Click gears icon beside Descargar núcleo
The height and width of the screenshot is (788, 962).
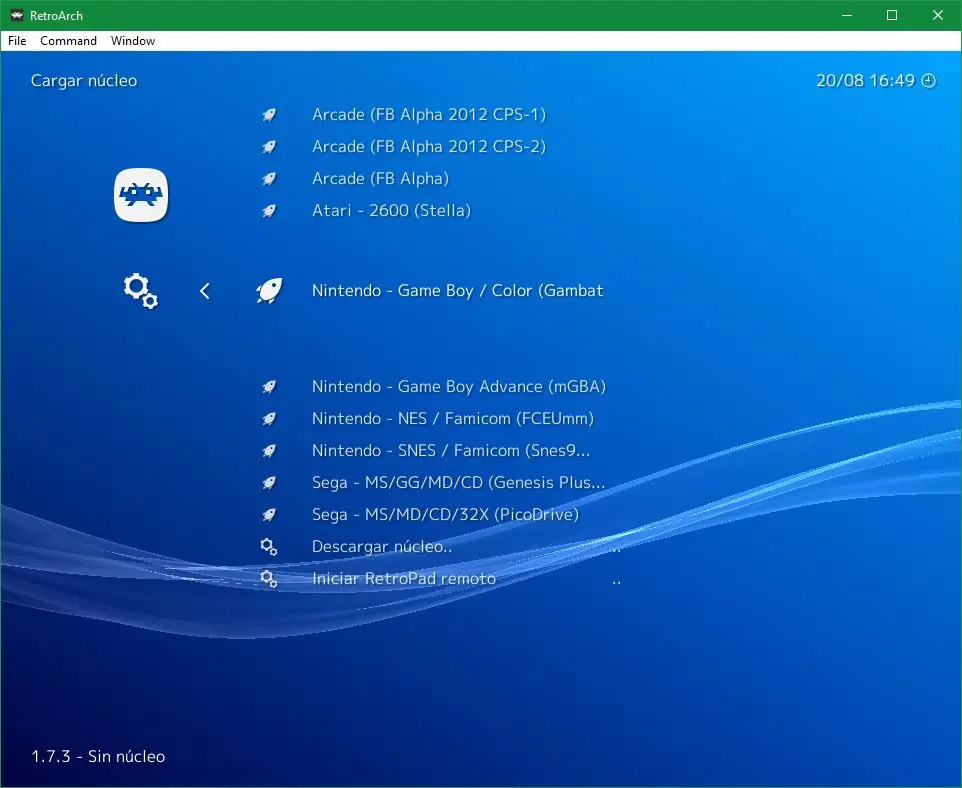269,547
